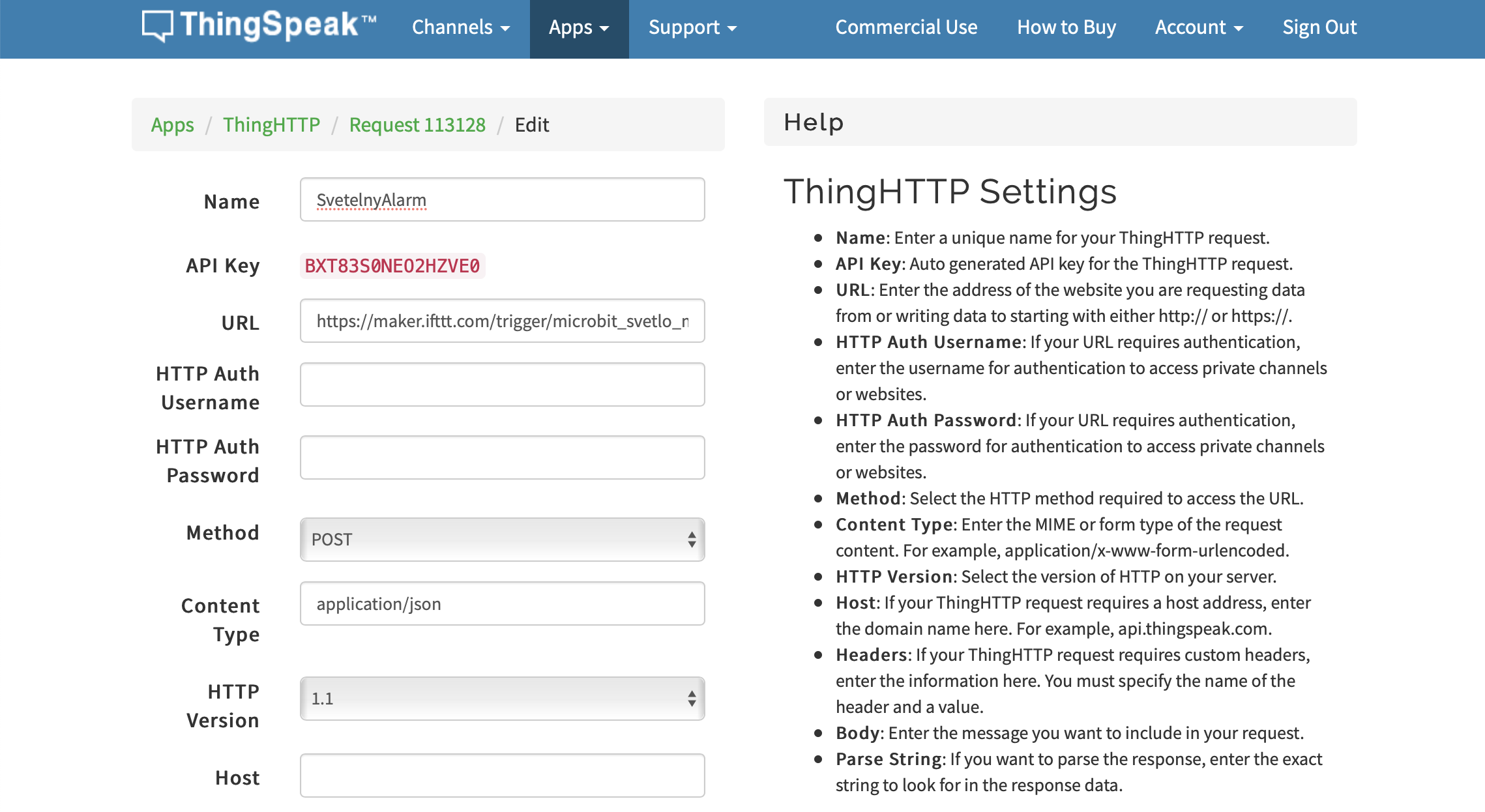Open the Method POST dropdown
The image size is (1485, 812).
(502, 540)
